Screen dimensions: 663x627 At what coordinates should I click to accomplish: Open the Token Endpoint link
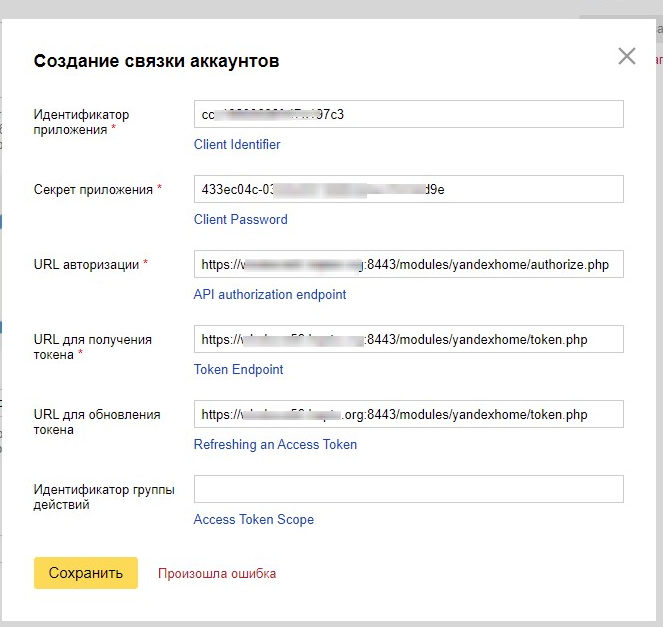pos(238,370)
